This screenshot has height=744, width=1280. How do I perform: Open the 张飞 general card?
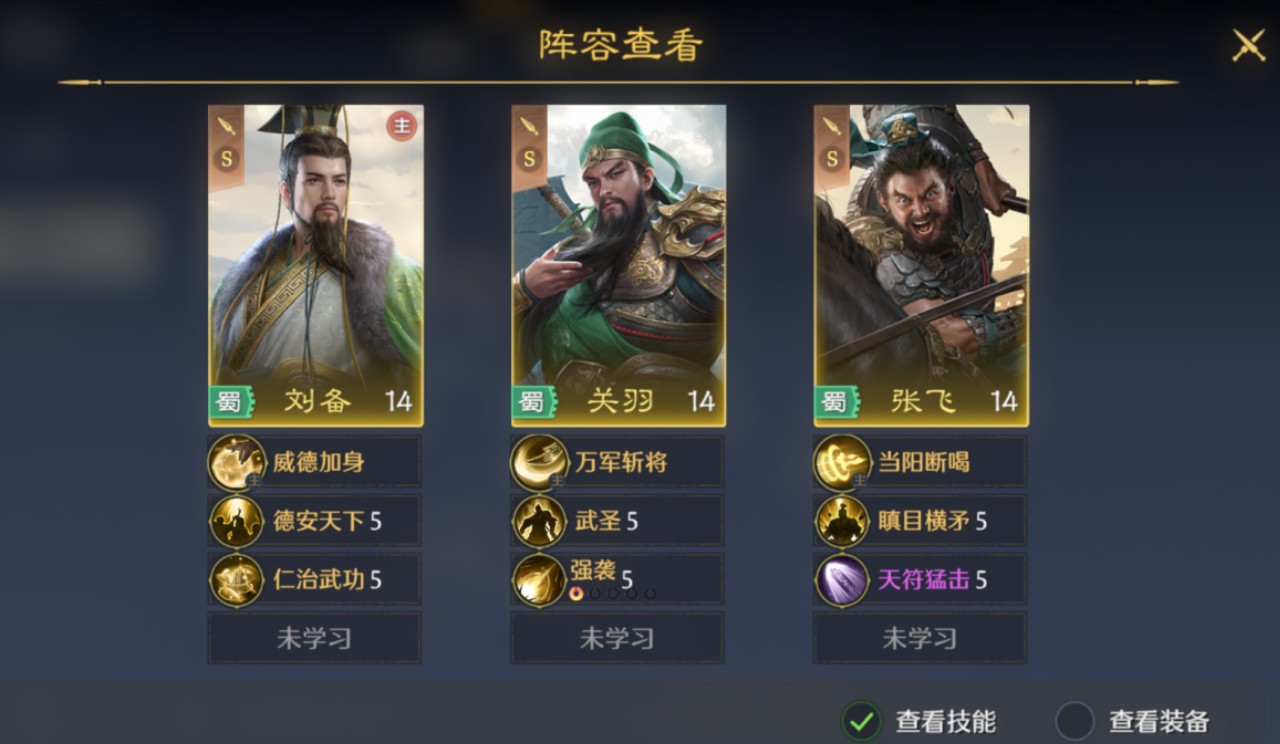click(x=921, y=265)
